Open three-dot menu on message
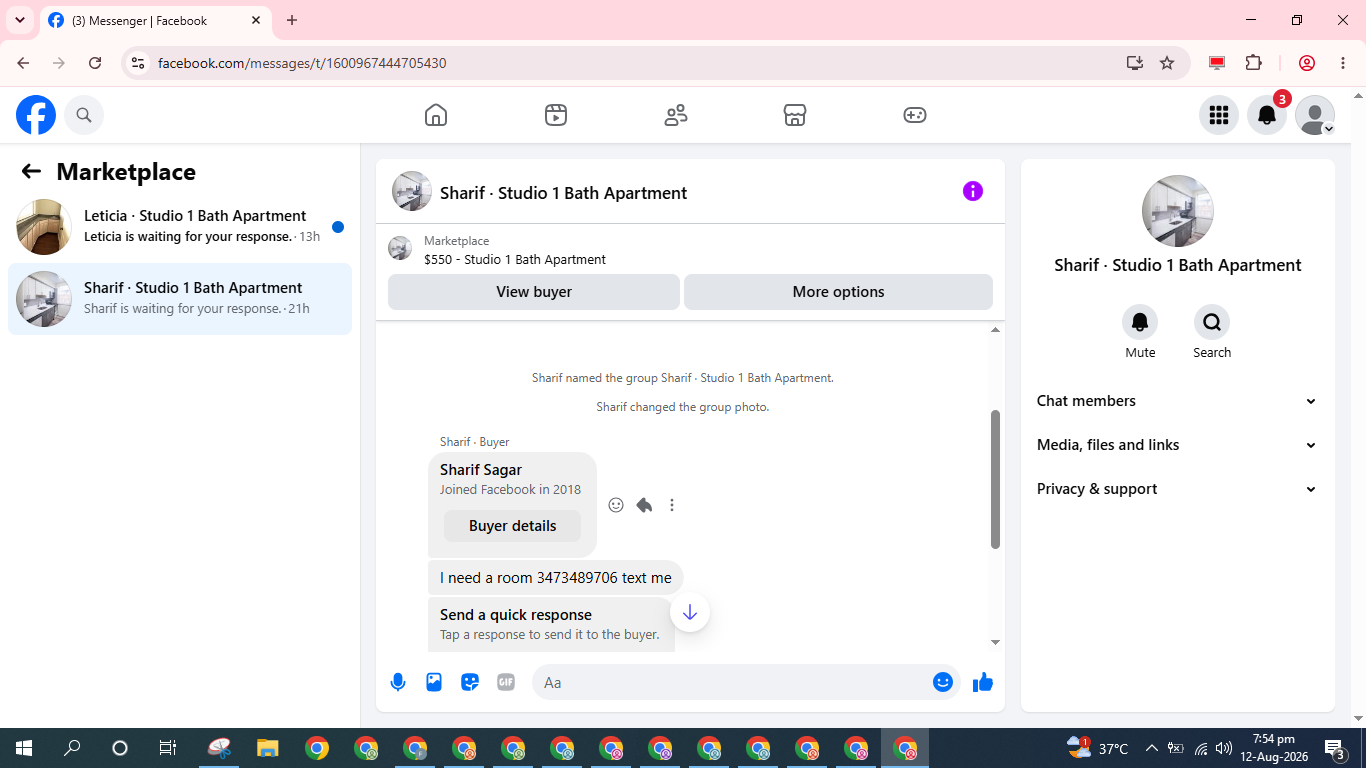The width and height of the screenshot is (1366, 768). click(x=672, y=505)
